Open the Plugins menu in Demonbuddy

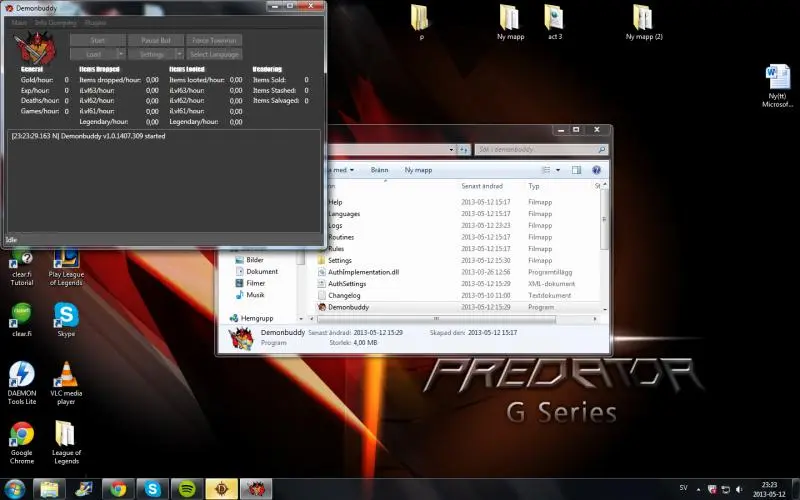[95, 22]
